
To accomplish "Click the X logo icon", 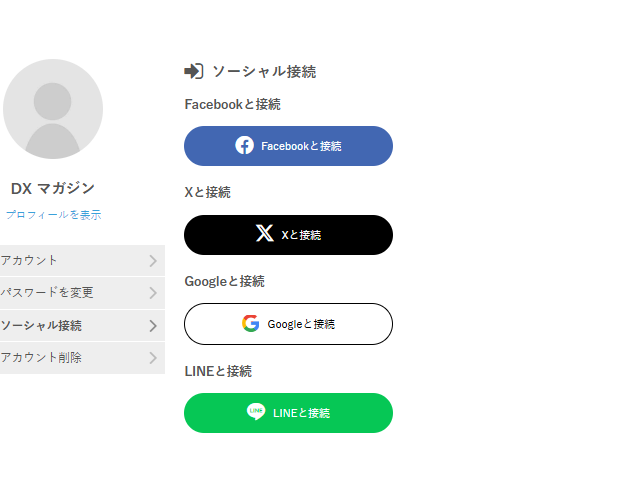I will tap(264, 234).
